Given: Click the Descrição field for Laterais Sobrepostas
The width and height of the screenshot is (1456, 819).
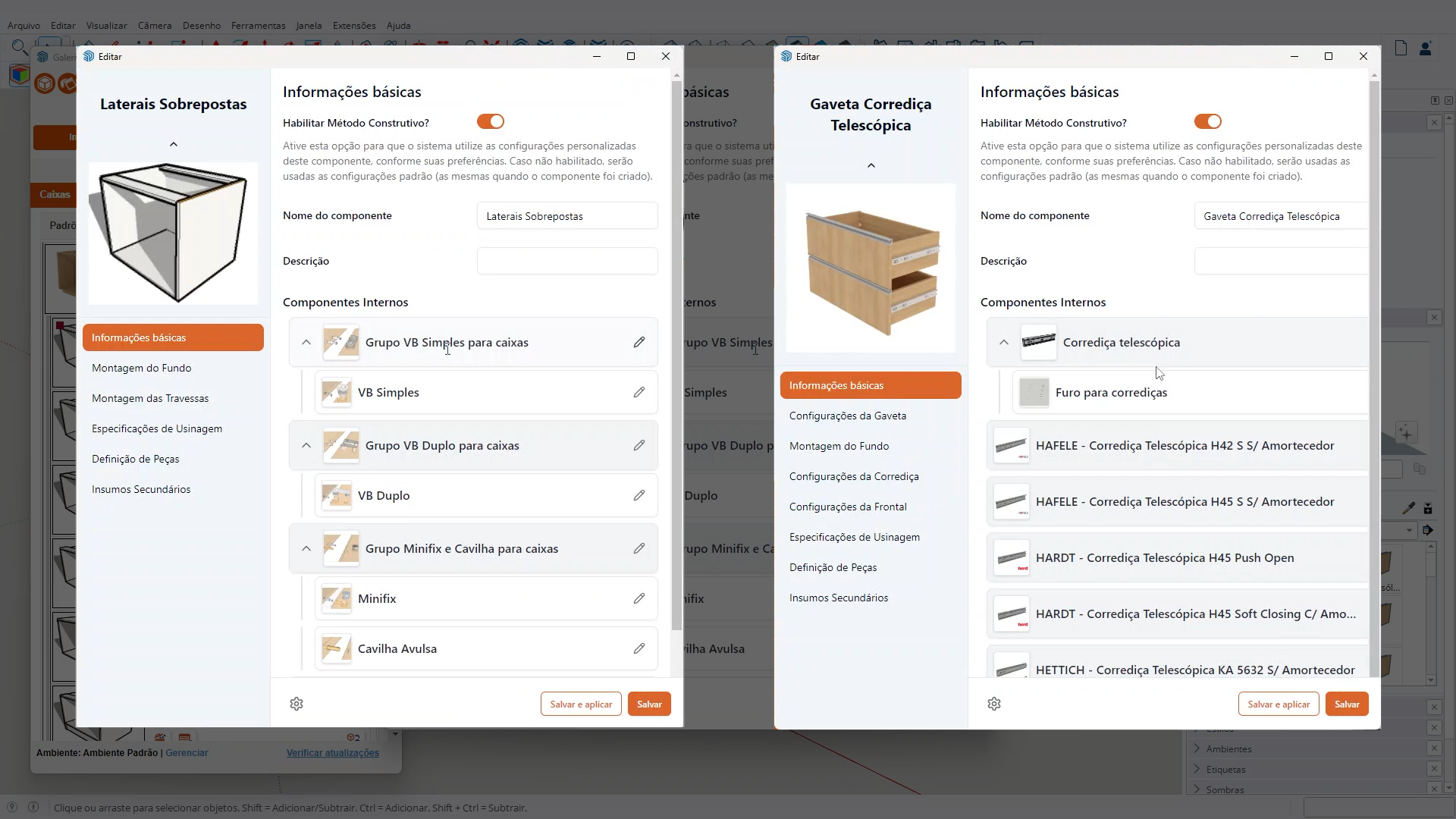Looking at the screenshot, I should tap(567, 261).
